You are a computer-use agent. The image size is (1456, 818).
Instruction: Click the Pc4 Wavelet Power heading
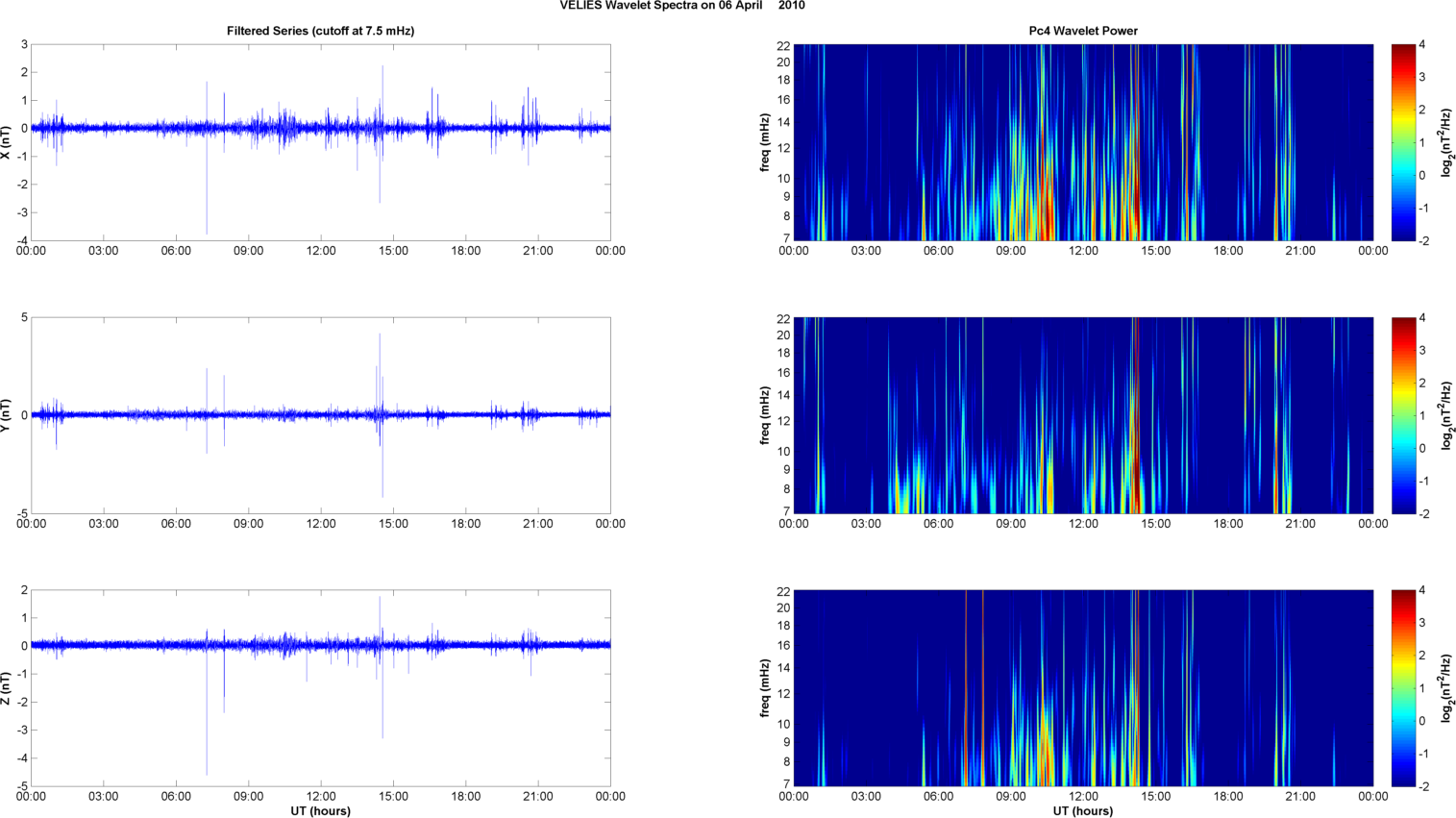coord(1083,31)
